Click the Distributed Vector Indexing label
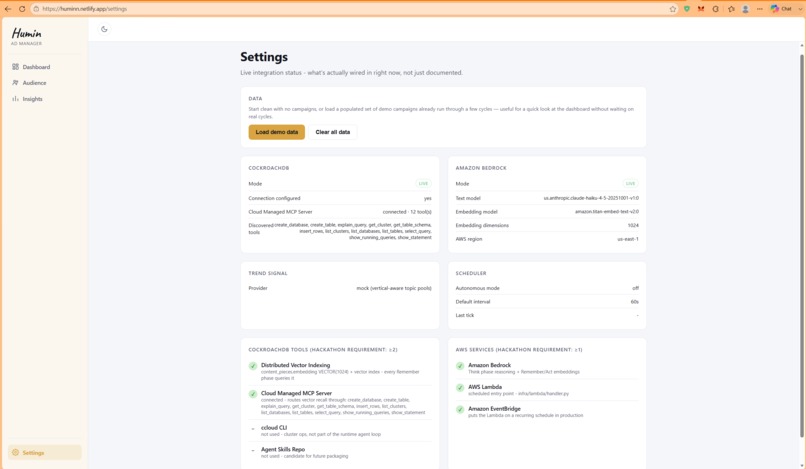The width and height of the screenshot is (806, 469). [296, 365]
